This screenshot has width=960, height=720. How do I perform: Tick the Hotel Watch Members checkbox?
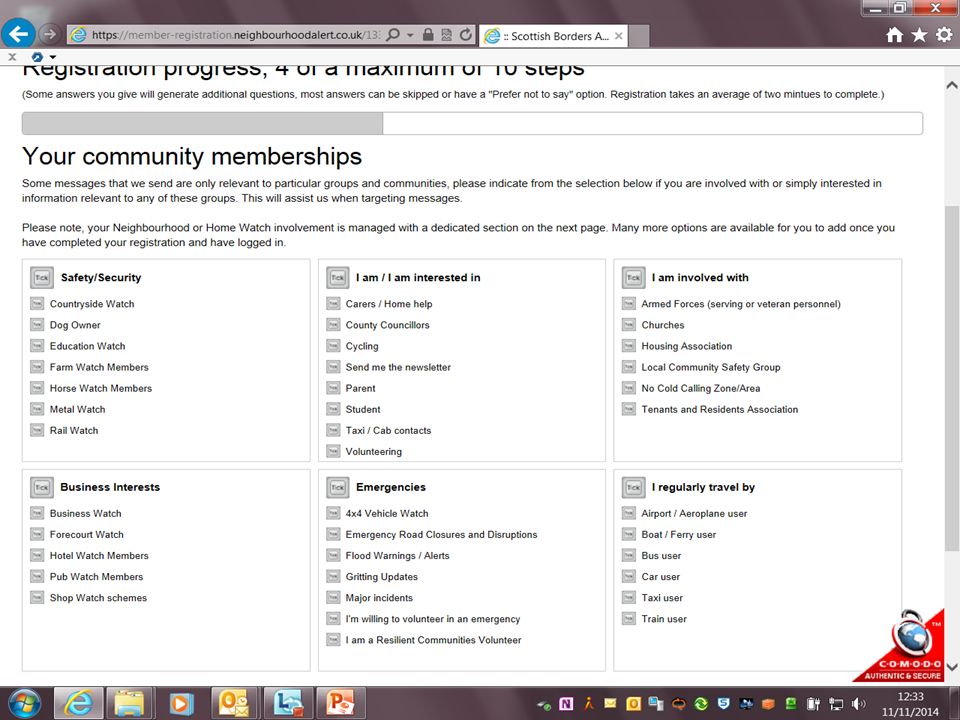37,555
